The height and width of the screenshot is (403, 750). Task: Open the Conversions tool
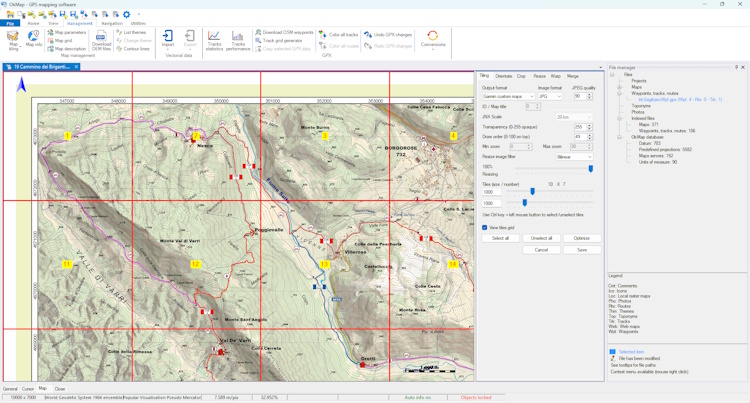coord(433,39)
